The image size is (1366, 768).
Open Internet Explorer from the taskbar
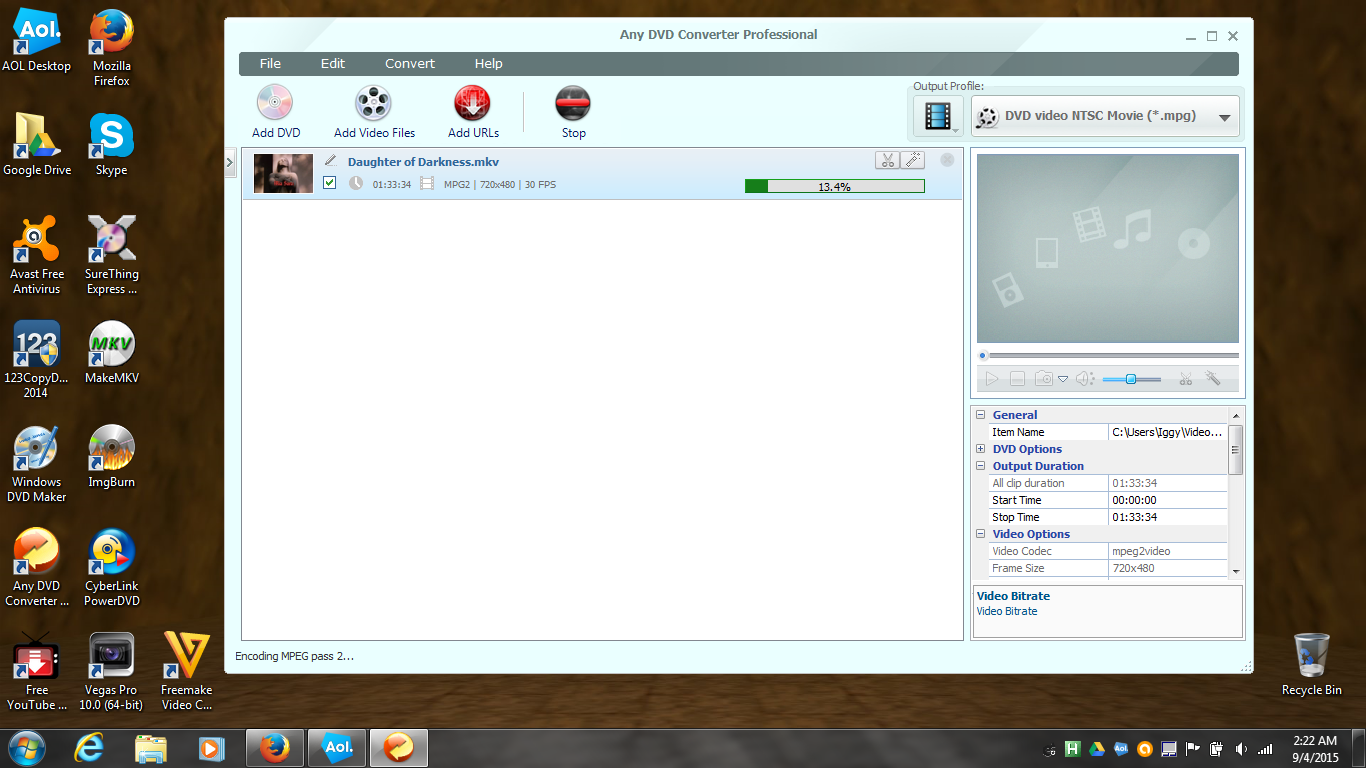tap(89, 747)
